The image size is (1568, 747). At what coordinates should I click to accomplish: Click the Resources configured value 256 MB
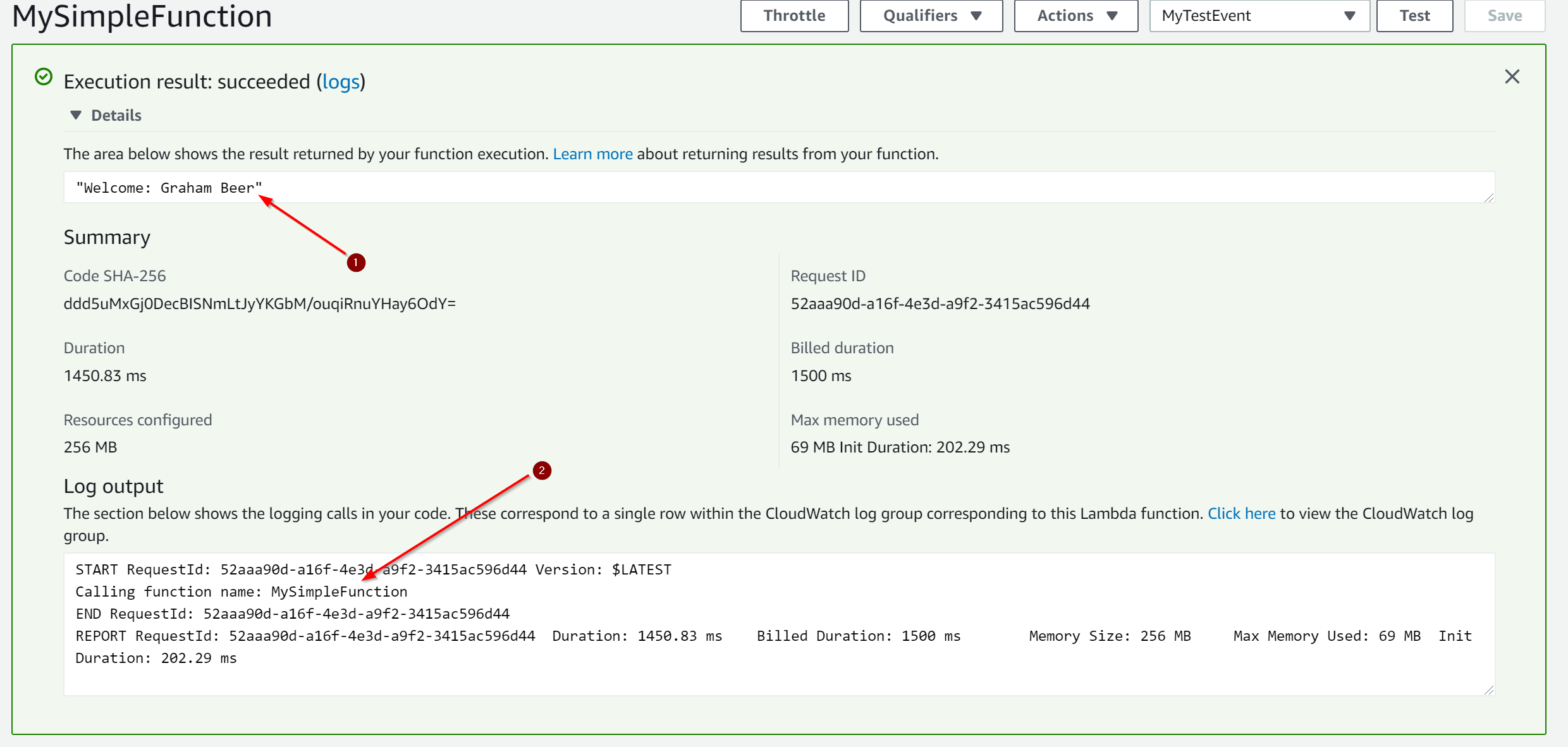(x=90, y=447)
